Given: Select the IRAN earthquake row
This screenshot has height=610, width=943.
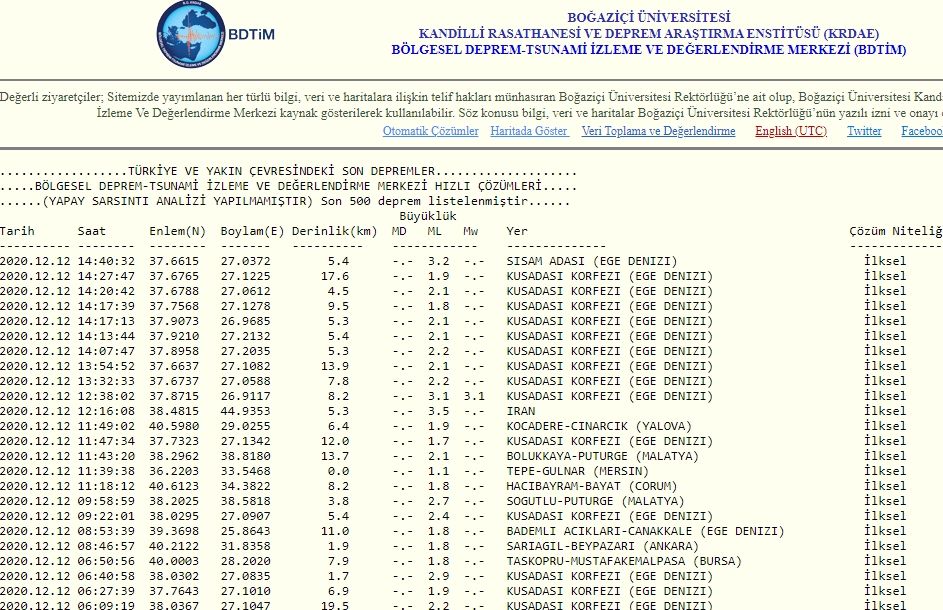Looking at the screenshot, I should pyautogui.click(x=521, y=411).
